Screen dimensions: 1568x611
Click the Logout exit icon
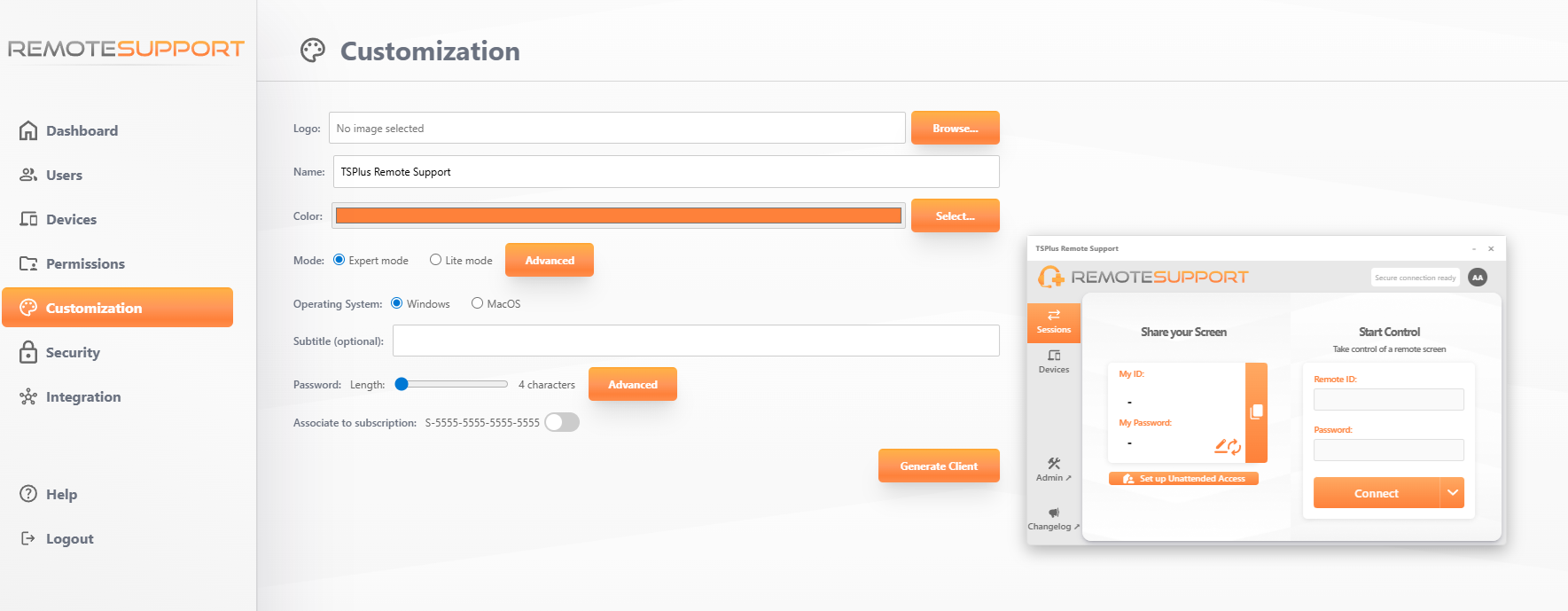[28, 538]
